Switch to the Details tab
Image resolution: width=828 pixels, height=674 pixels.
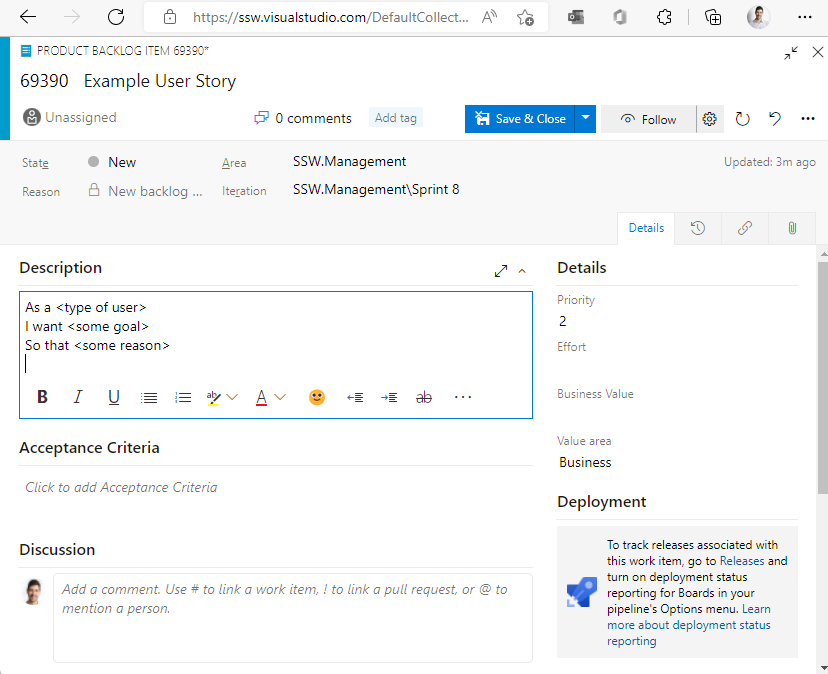pyautogui.click(x=646, y=228)
